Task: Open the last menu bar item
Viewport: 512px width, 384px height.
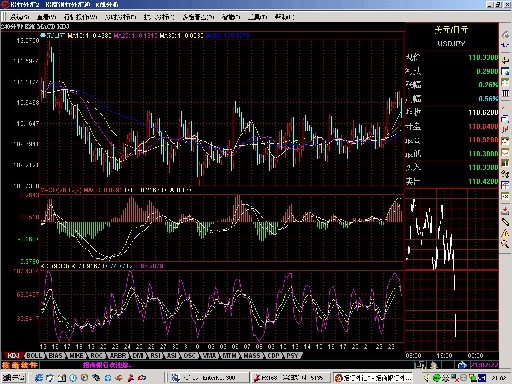Action: click(x=284, y=17)
